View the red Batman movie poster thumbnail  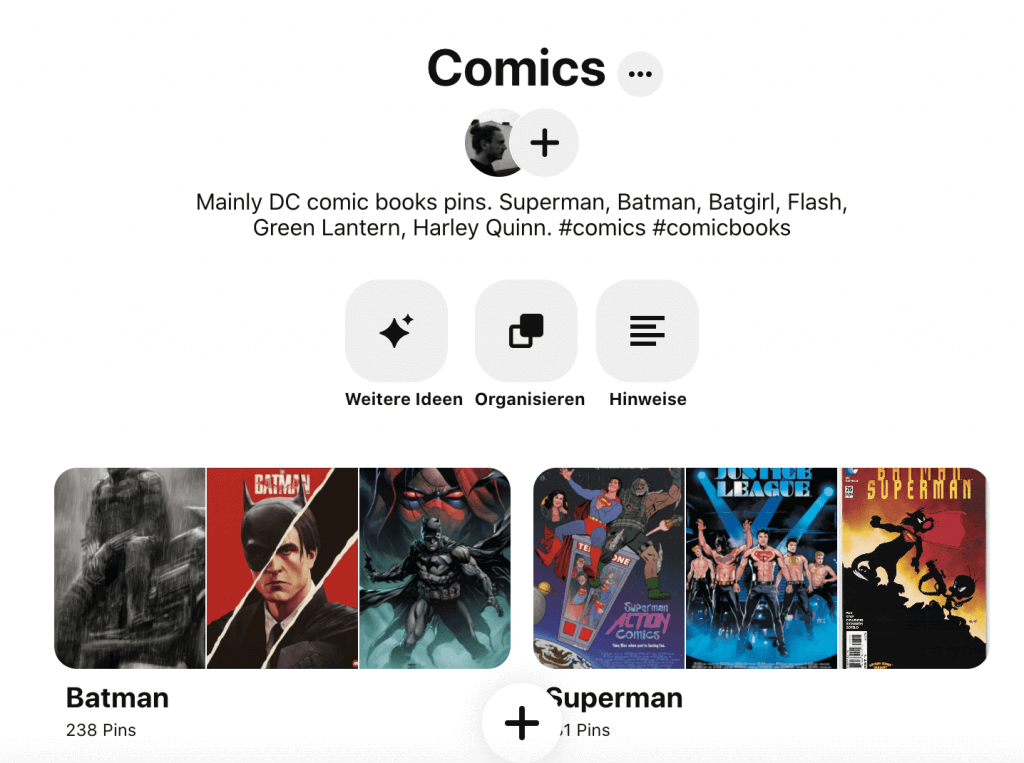[282, 568]
